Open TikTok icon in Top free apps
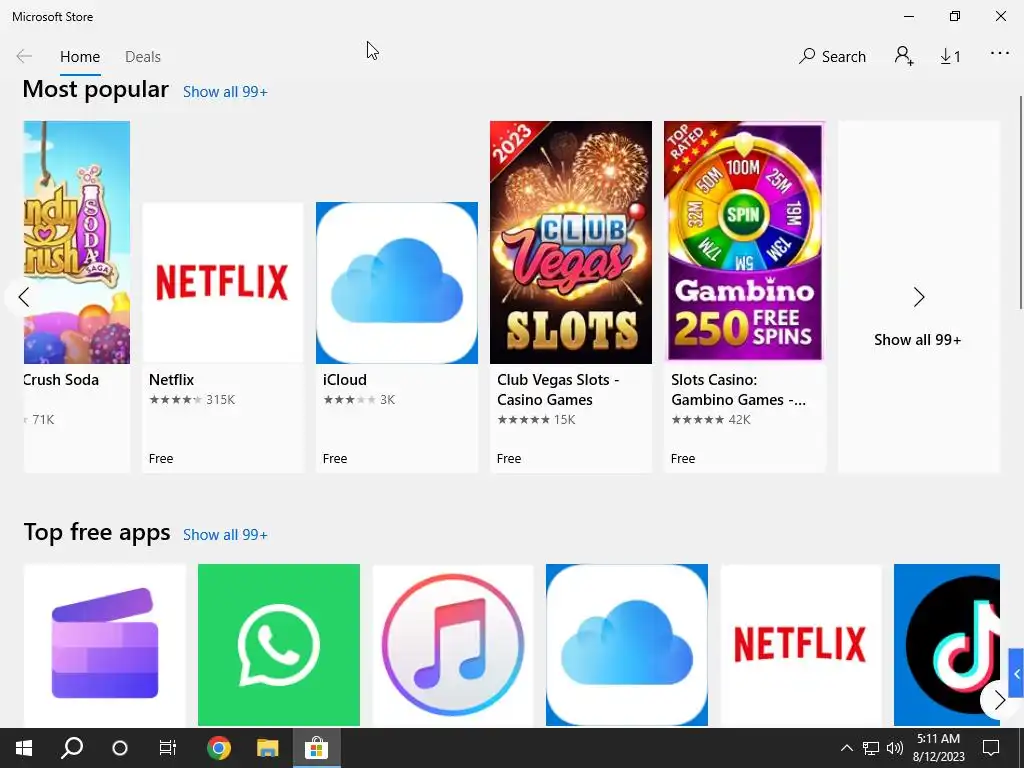The width and height of the screenshot is (1024, 768). coord(947,645)
